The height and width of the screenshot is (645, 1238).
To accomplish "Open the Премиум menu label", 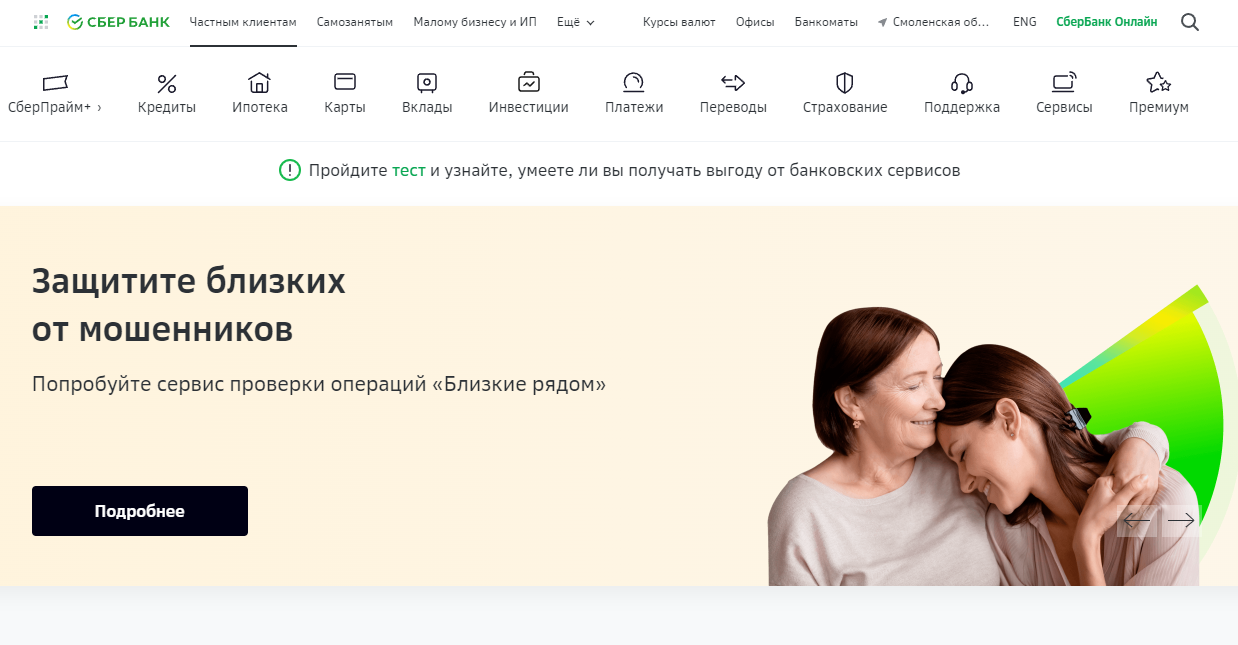I will click(1159, 107).
